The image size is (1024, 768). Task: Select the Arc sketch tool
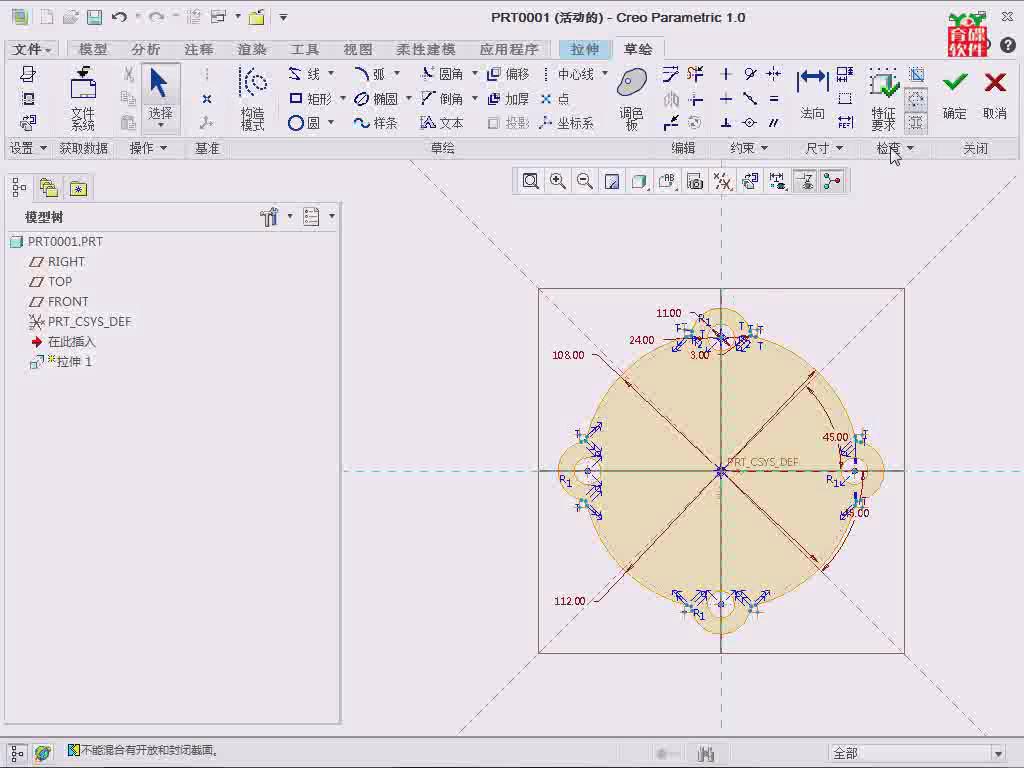[370, 74]
